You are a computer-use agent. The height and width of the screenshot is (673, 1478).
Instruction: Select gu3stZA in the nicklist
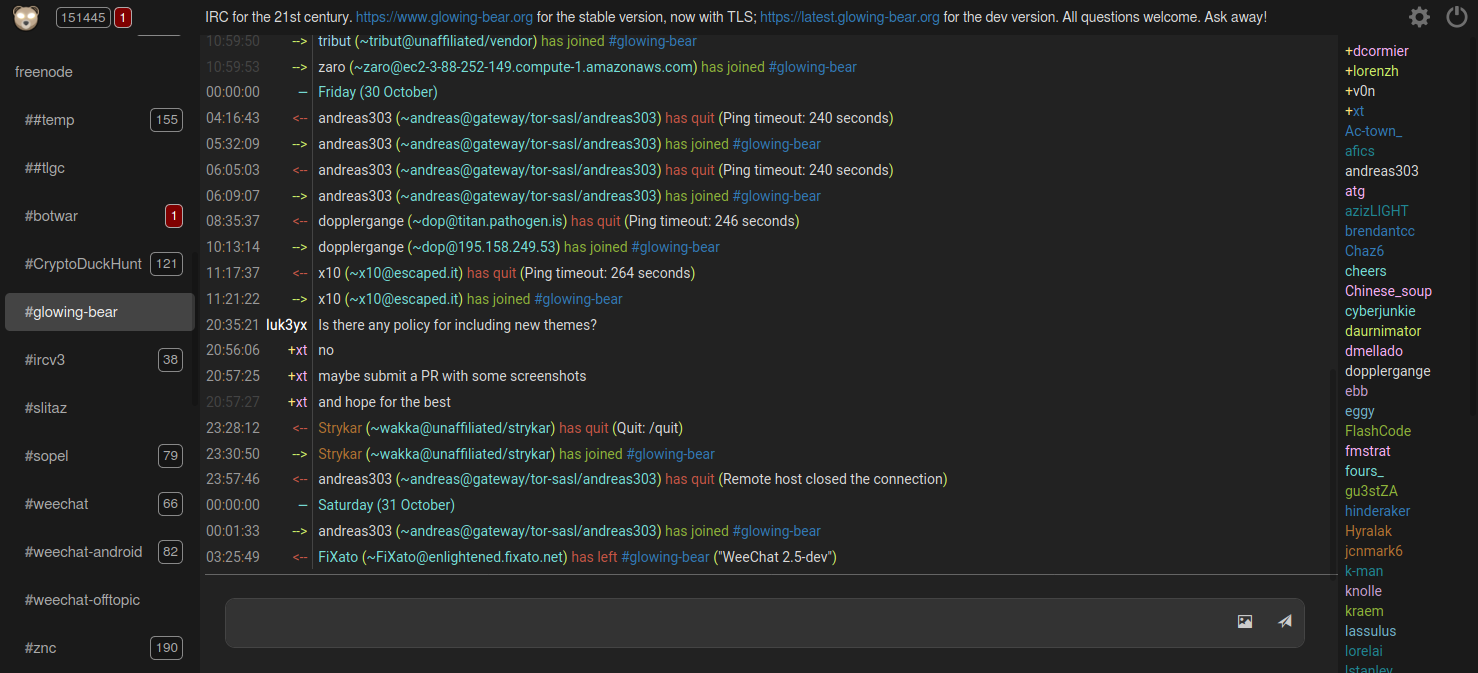point(1371,491)
